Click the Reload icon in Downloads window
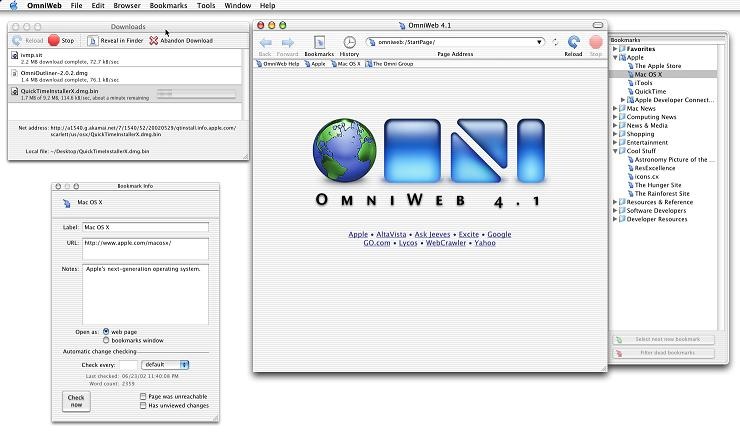Screen dimensions: 740x445 pos(17,41)
